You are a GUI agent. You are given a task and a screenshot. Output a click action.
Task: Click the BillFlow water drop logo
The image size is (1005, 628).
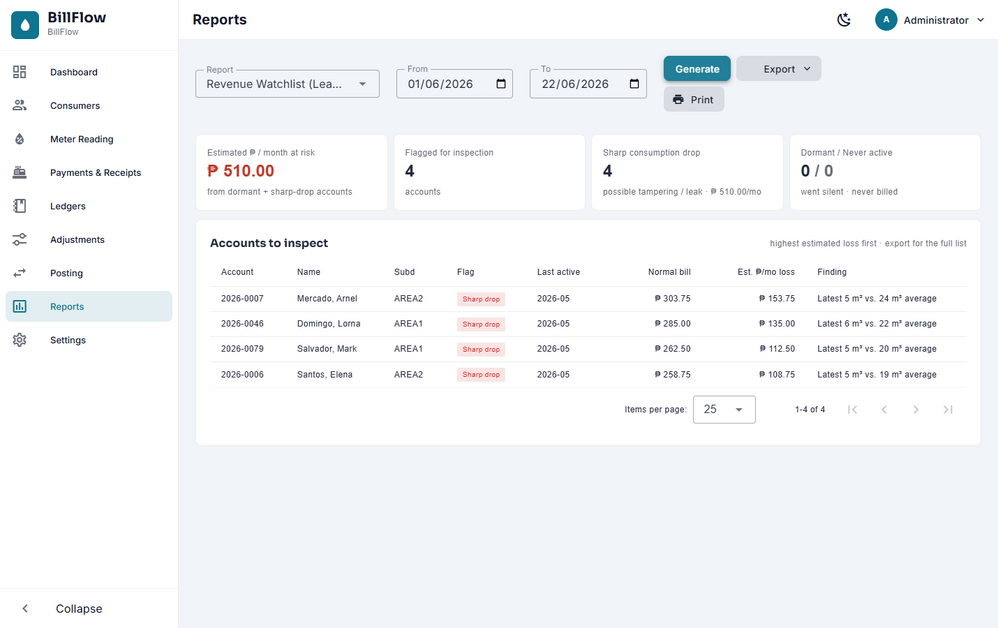[x=25, y=25]
